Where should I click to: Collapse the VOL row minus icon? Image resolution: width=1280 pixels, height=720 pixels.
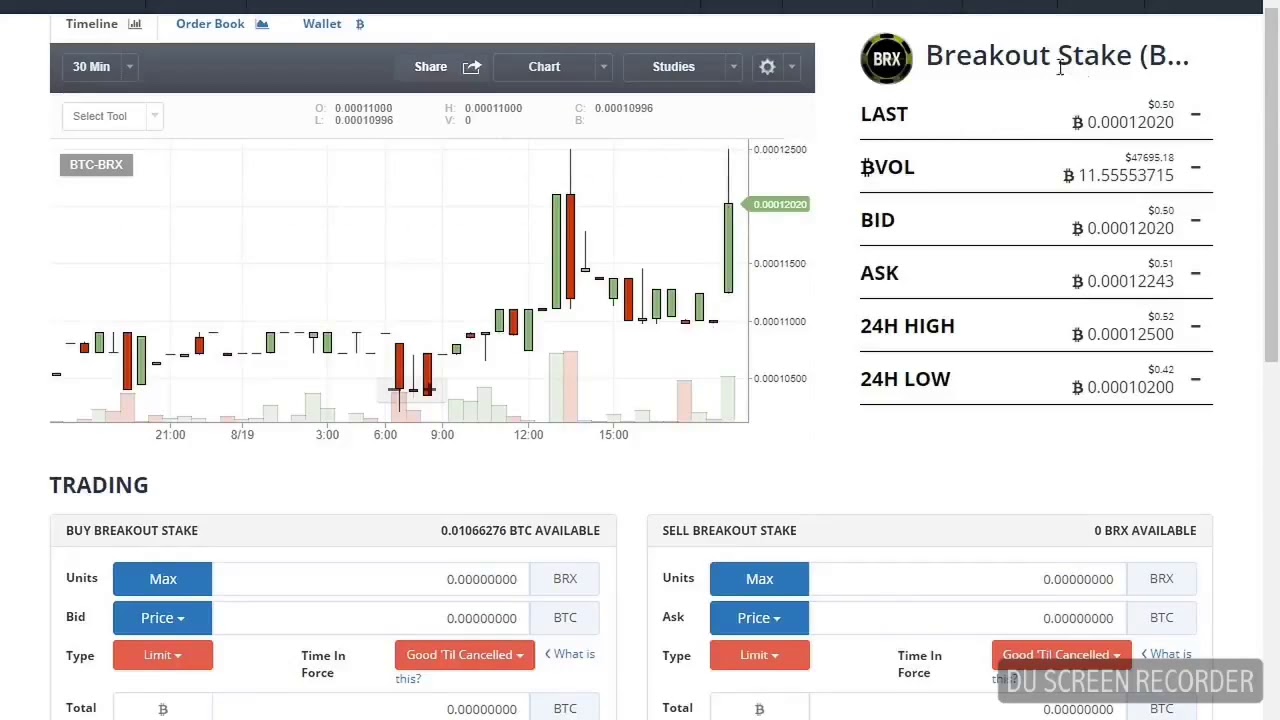1195,168
